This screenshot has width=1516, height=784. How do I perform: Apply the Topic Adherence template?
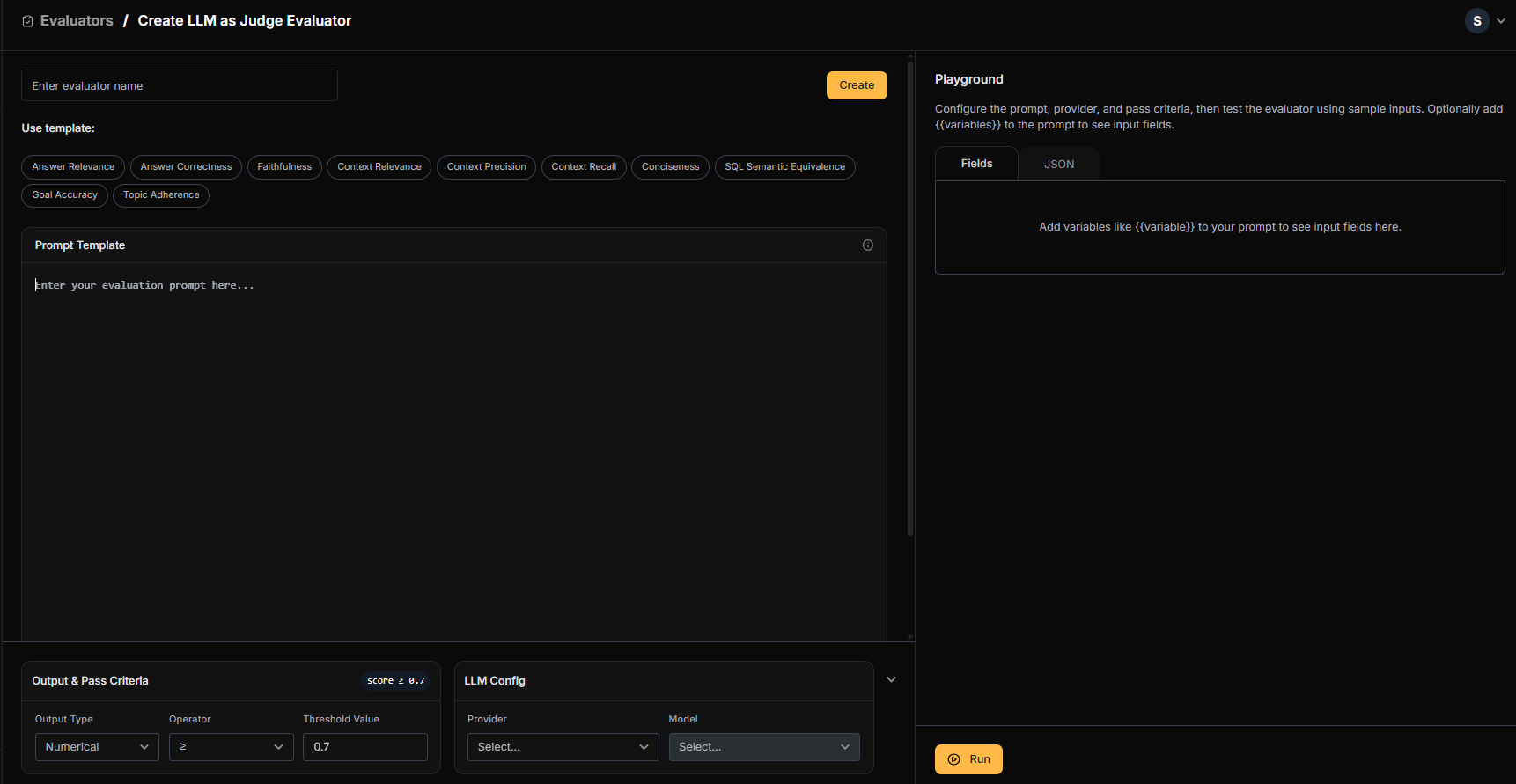(161, 195)
